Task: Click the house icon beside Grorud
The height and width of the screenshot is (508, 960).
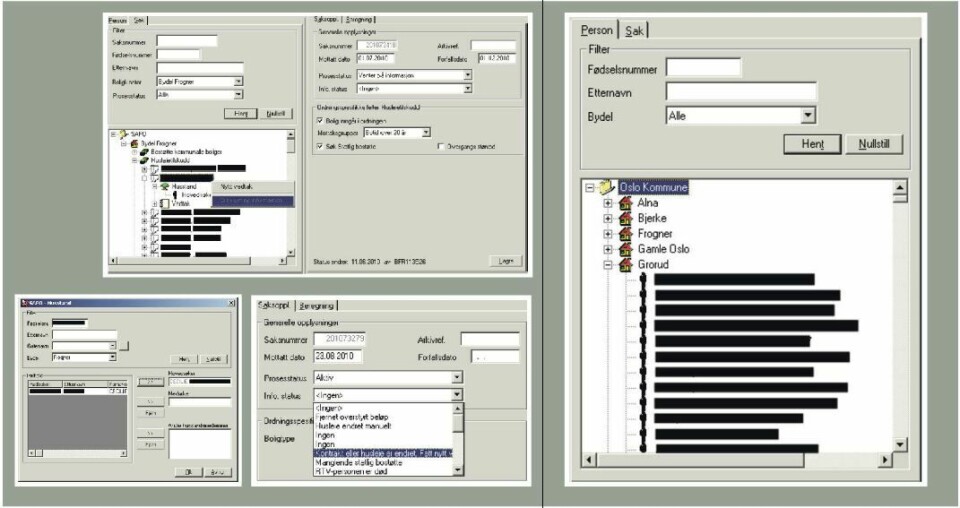Action: 626,264
